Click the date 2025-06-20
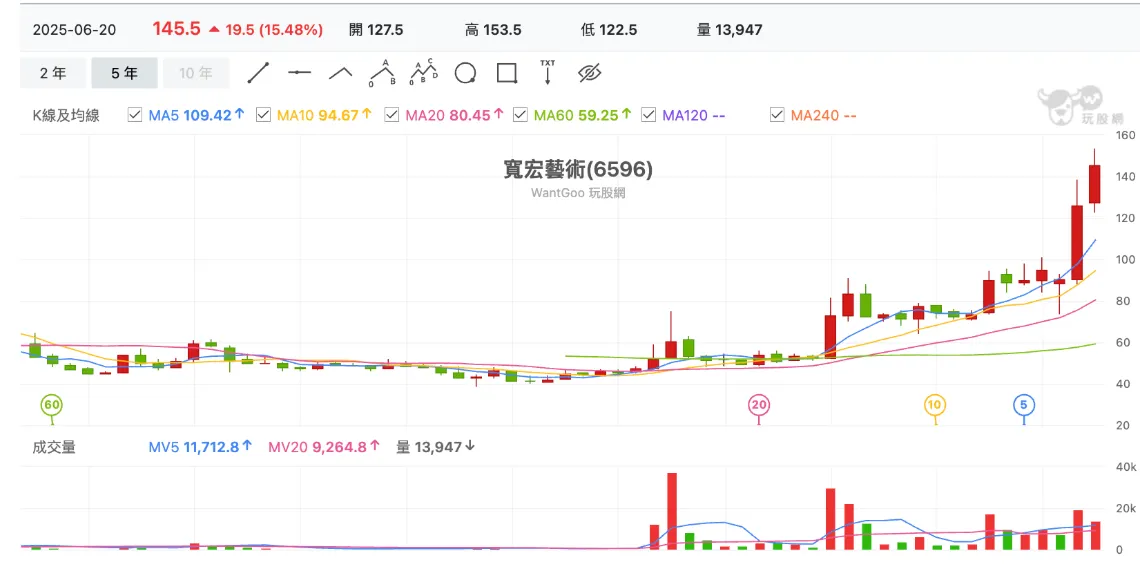Viewport: 1140px width, 574px height. click(74, 30)
